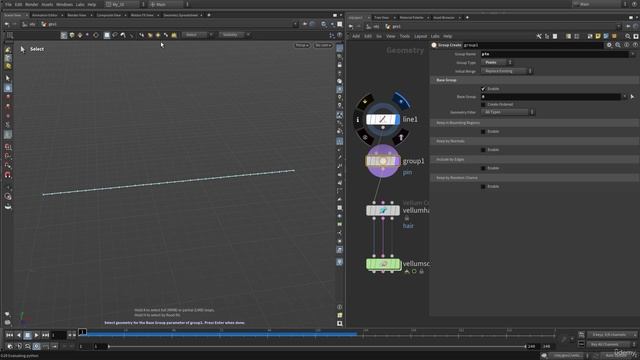
Task: Open the help icon in the parameter header
Action: [635, 45]
